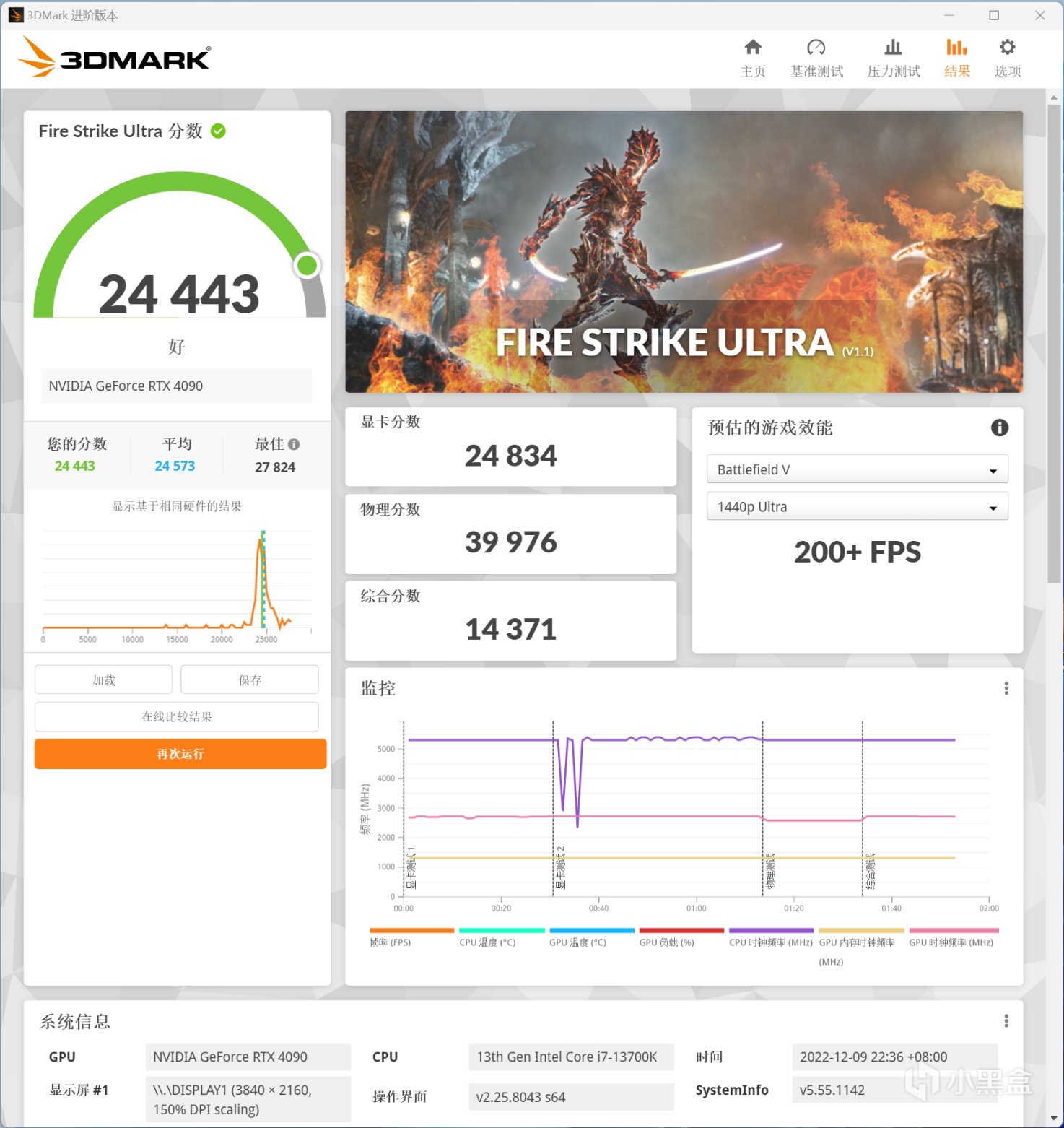Screen dimensions: 1064x1128
Task: Click the 操作界面 version v2.25.8043 s64
Action: 571,1097
